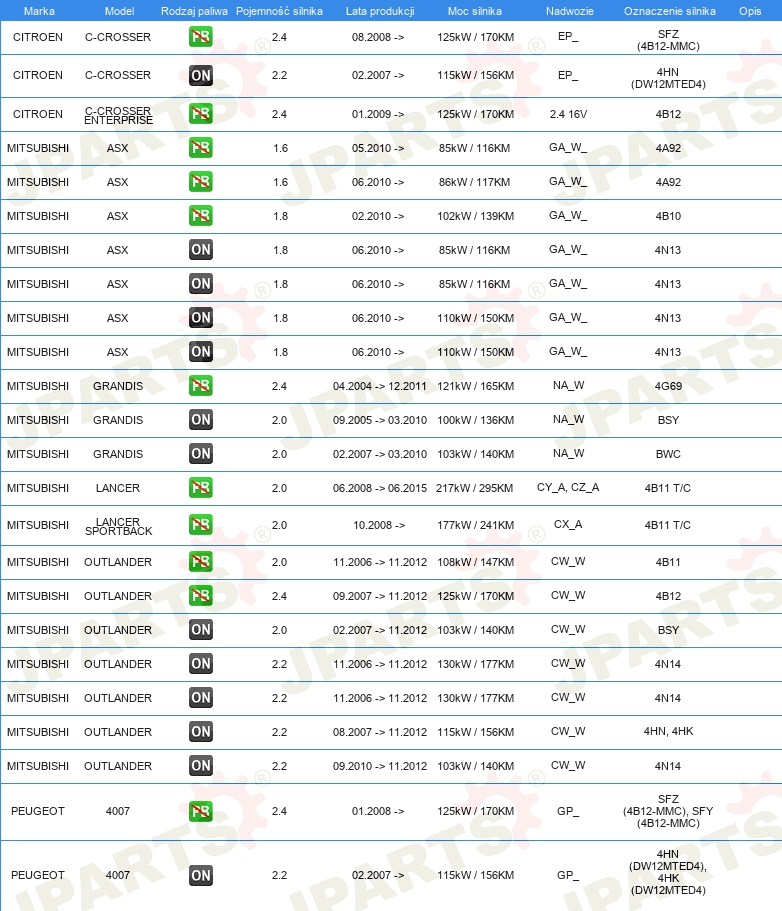
Task: Click the '86kW / 117KM' power cell
Action: pyautogui.click(x=475, y=182)
